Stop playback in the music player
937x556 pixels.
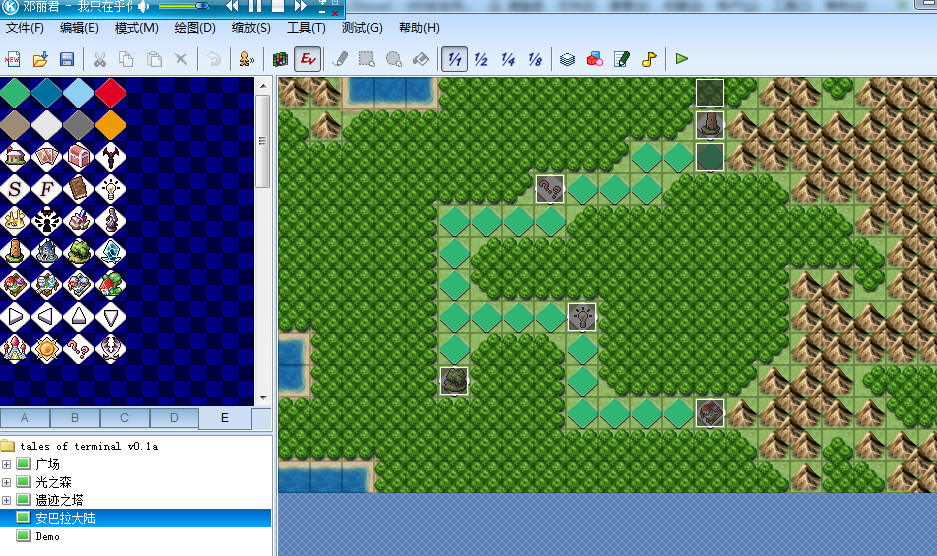278,6
